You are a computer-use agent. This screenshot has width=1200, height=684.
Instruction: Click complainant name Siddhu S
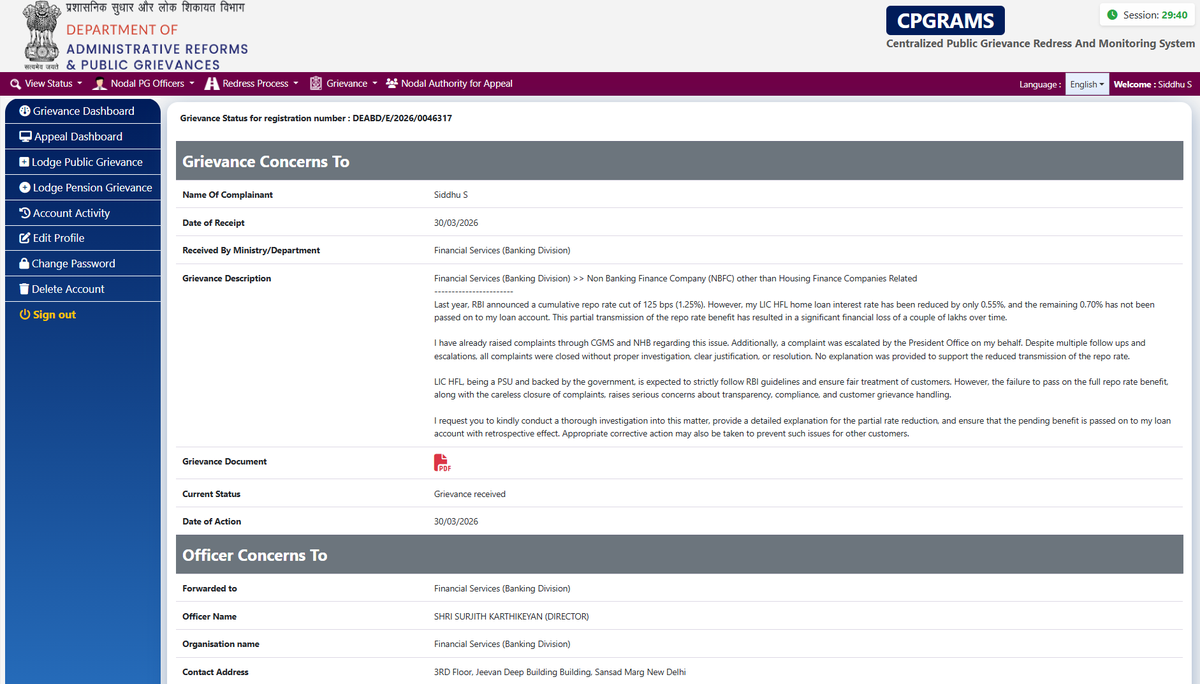click(451, 195)
